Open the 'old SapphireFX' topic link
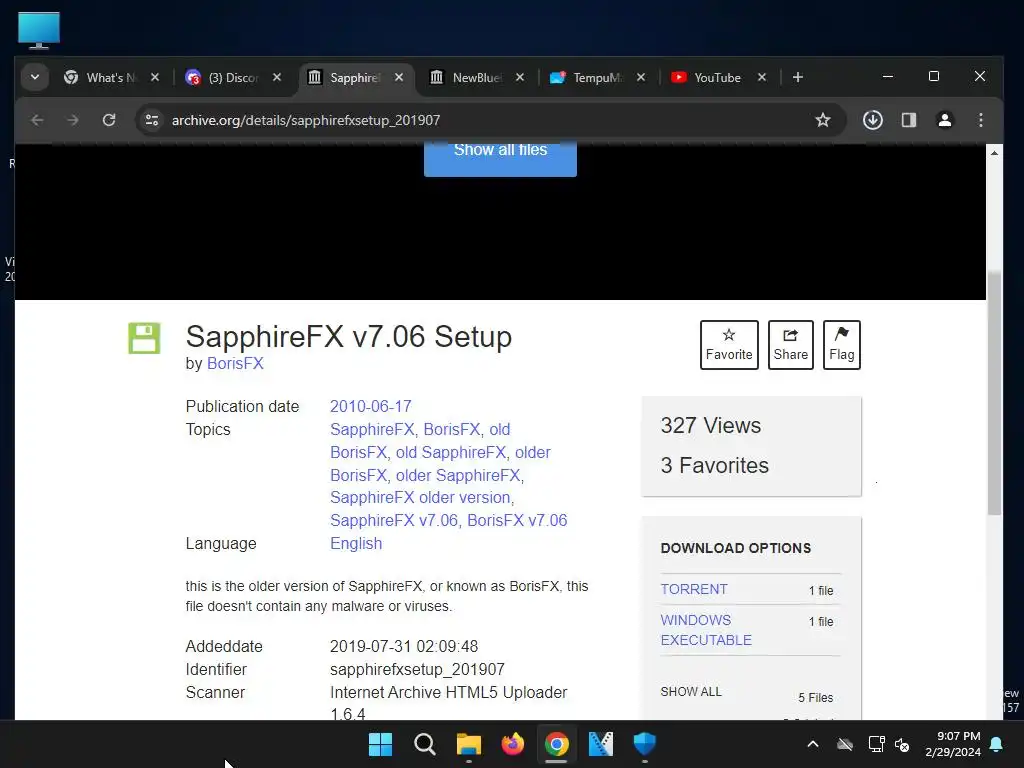 (451, 453)
